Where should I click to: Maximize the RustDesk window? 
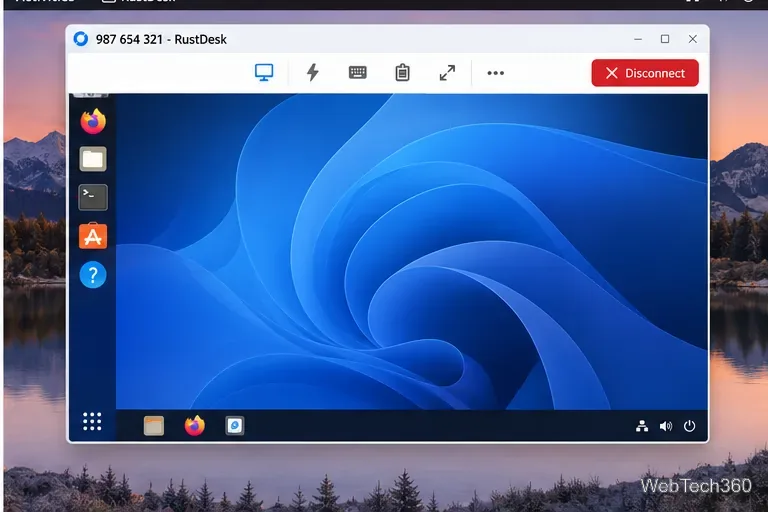click(665, 39)
